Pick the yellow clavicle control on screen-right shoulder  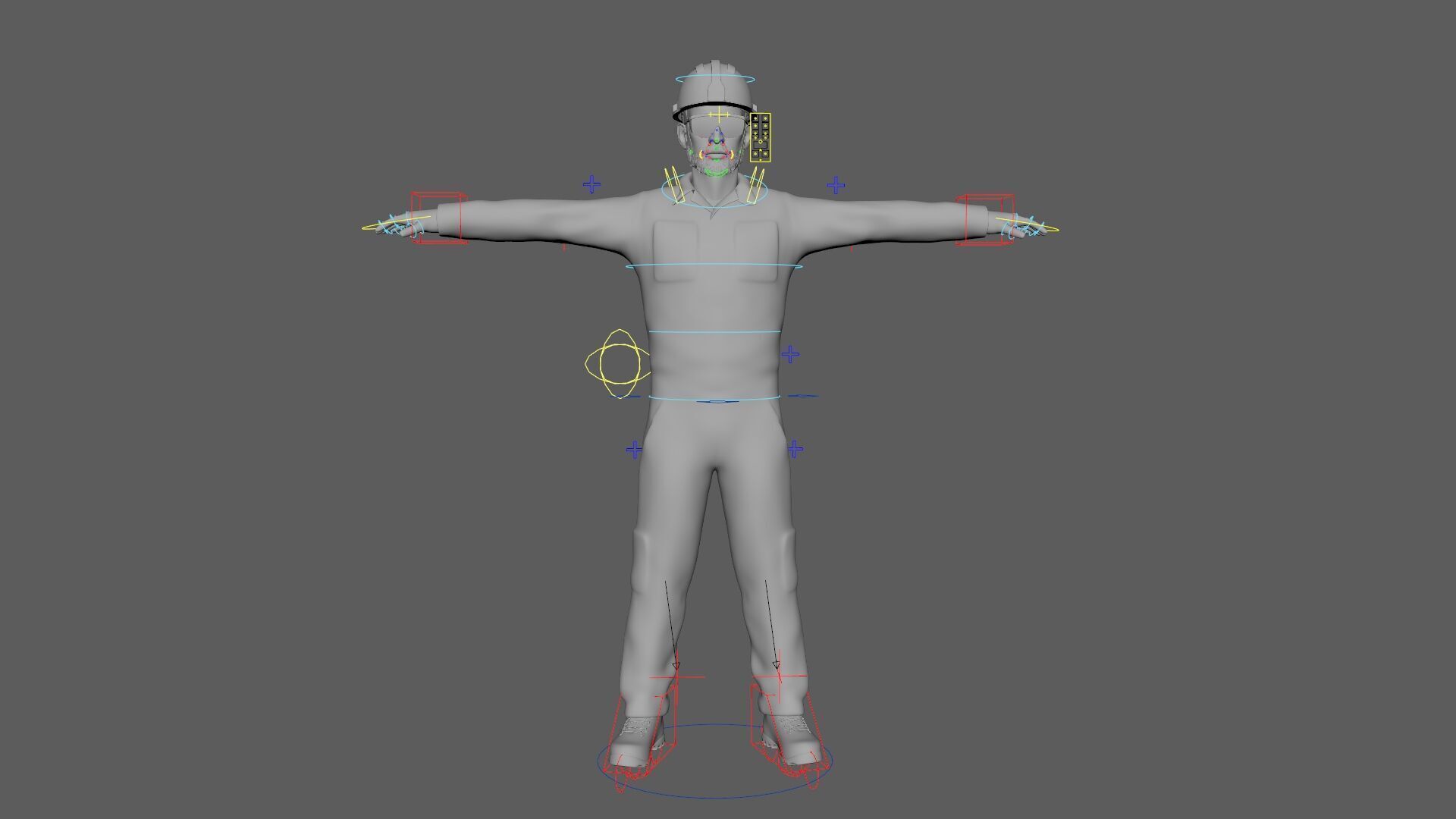click(755, 186)
